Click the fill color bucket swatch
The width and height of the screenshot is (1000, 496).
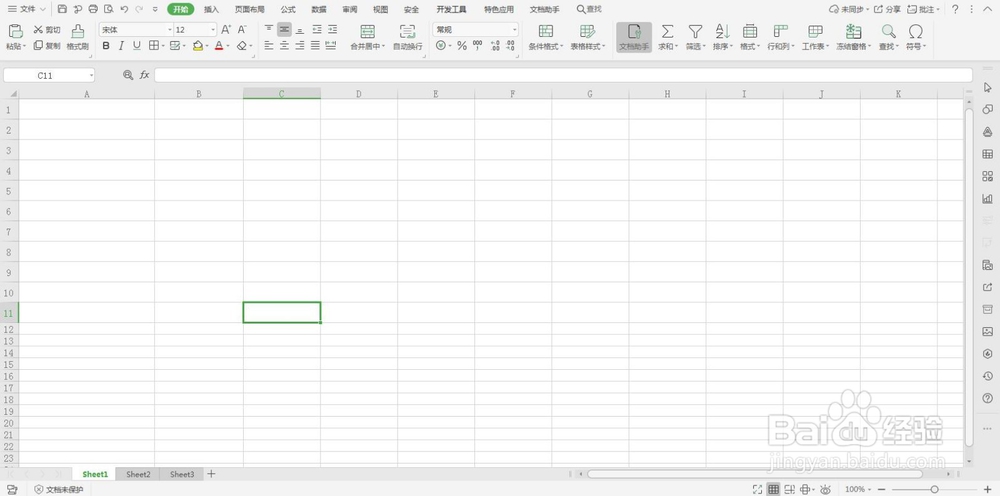tap(198, 46)
